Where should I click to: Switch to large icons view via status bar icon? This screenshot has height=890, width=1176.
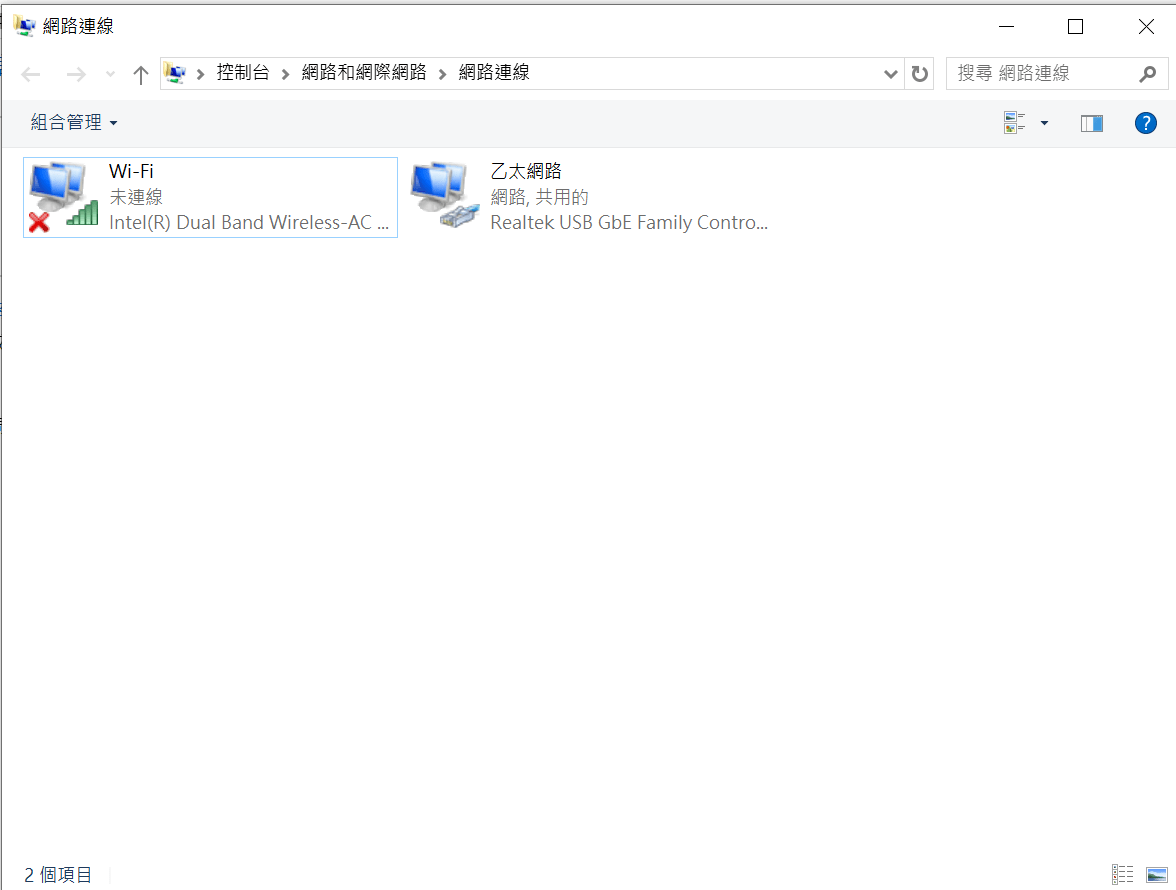click(1158, 874)
